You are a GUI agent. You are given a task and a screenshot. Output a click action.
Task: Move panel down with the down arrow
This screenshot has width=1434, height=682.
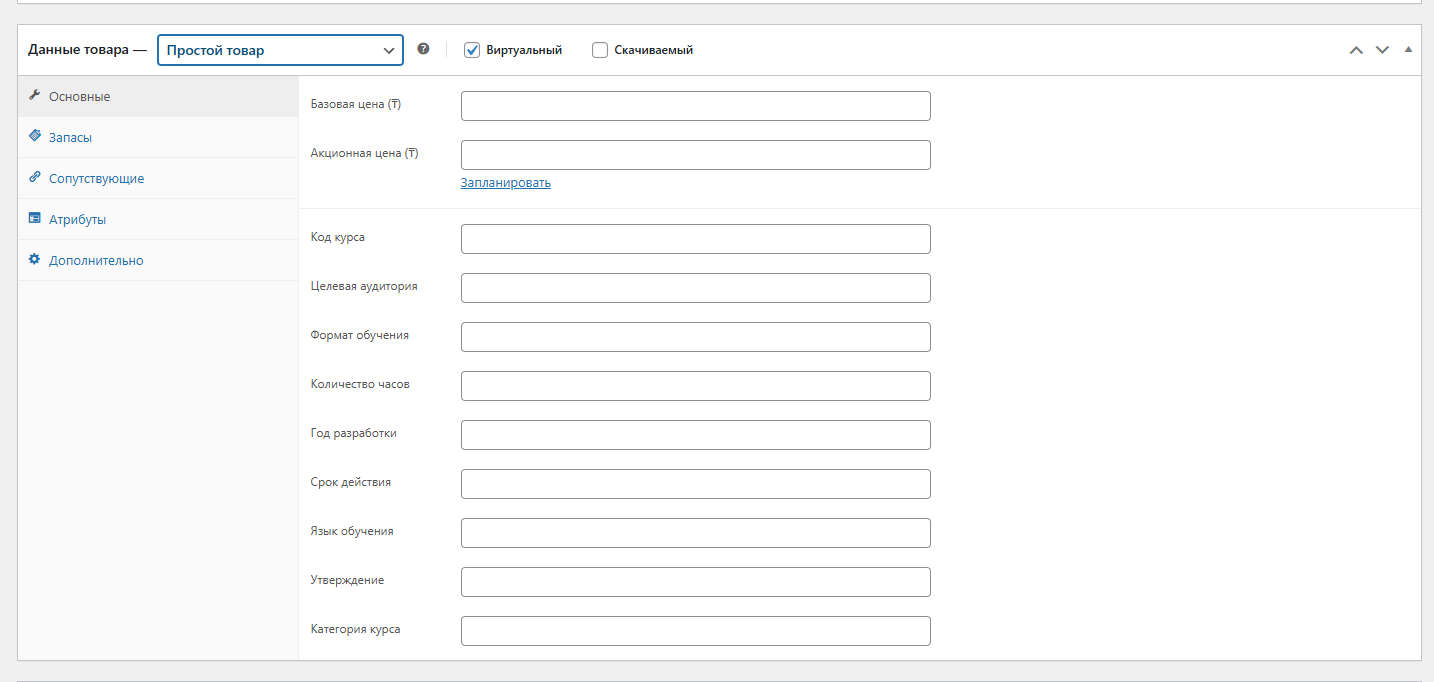click(x=1382, y=50)
